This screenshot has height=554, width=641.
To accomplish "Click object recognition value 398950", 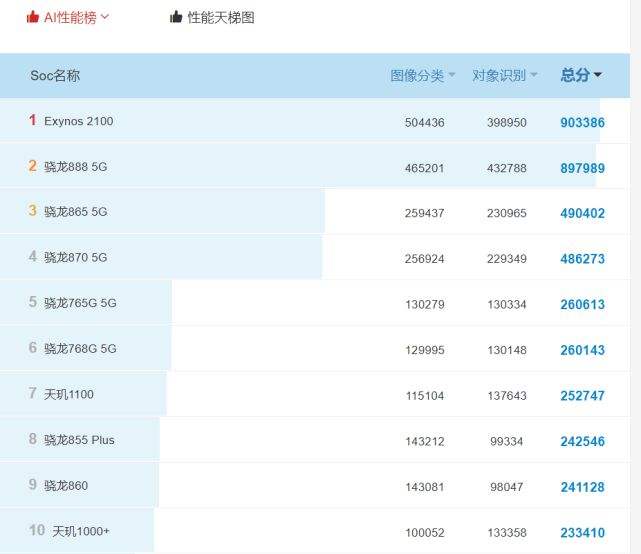I will pos(507,122).
